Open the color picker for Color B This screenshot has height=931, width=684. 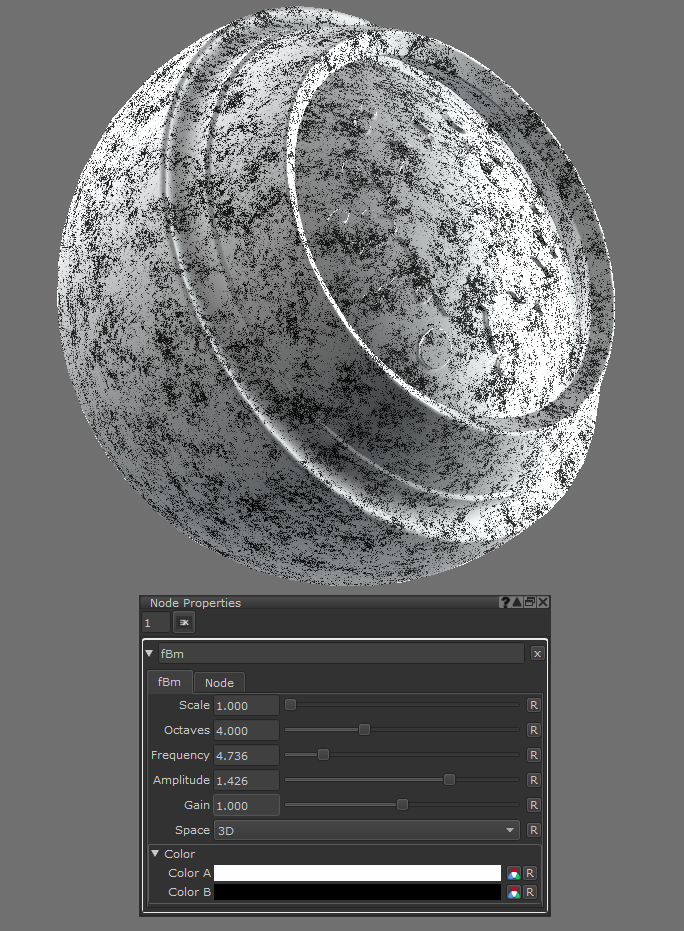point(513,892)
